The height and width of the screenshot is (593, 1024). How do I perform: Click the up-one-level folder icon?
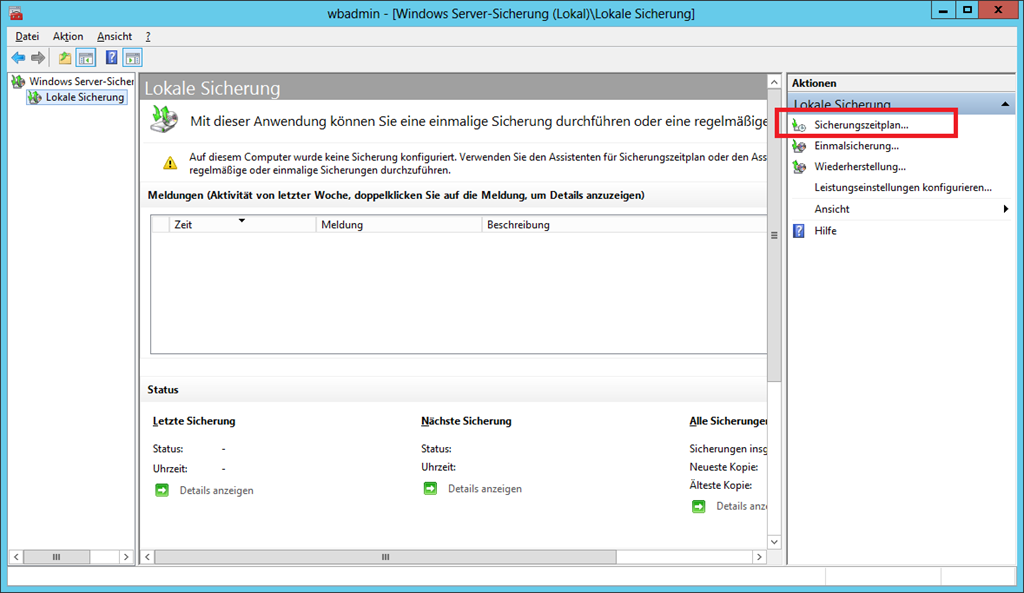[65, 58]
